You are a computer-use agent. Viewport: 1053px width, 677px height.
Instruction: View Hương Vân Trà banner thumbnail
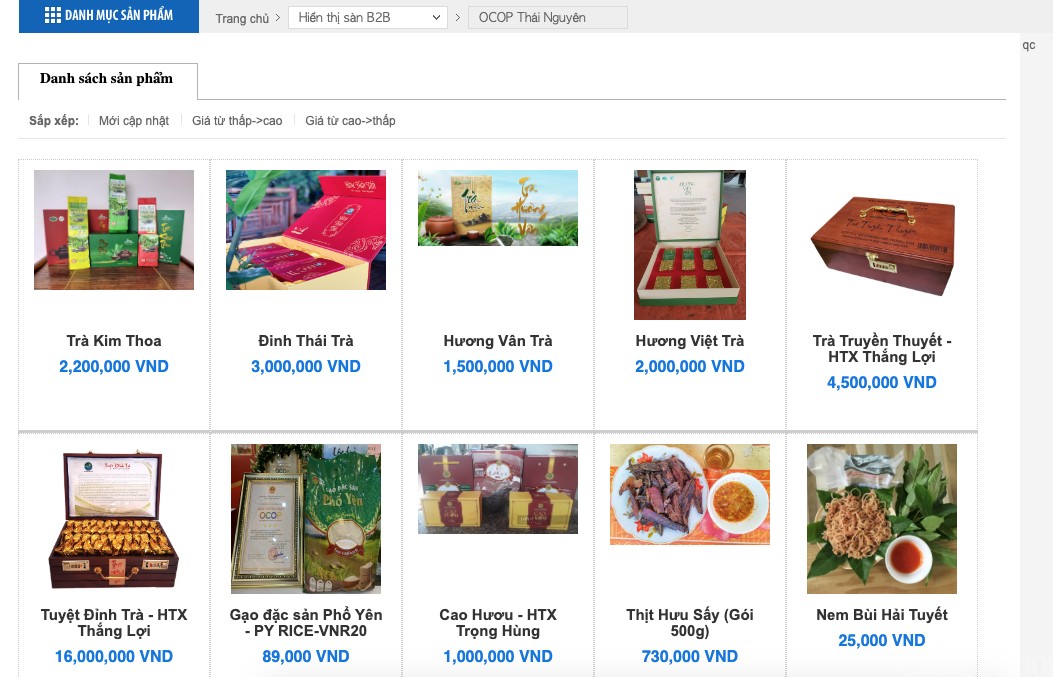coord(498,208)
